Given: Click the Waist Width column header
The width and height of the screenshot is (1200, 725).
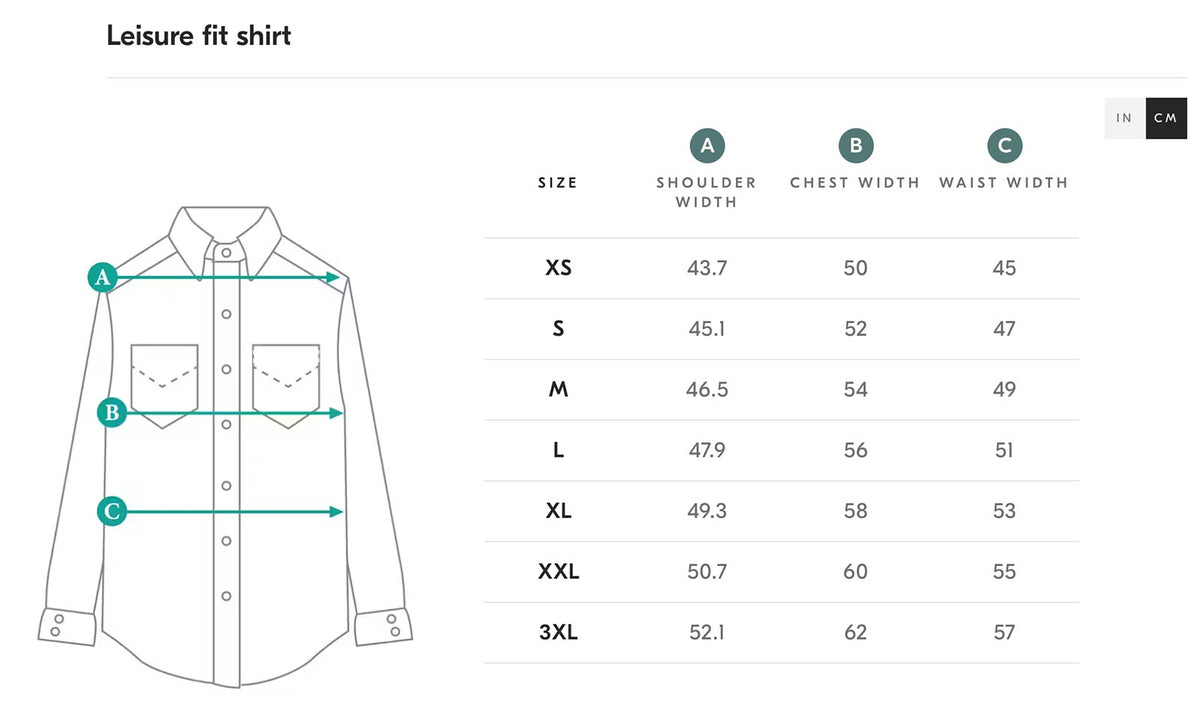Looking at the screenshot, I should [1004, 183].
